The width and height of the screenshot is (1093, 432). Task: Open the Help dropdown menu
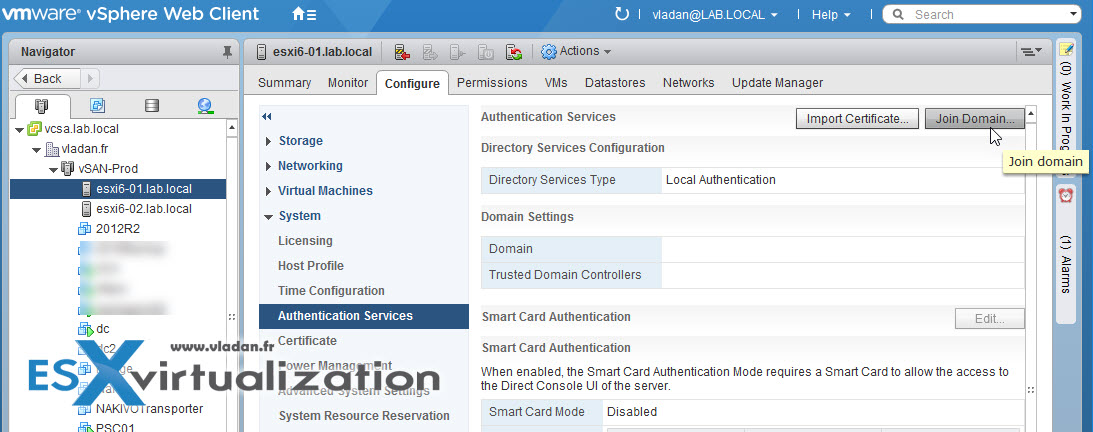[x=831, y=15]
